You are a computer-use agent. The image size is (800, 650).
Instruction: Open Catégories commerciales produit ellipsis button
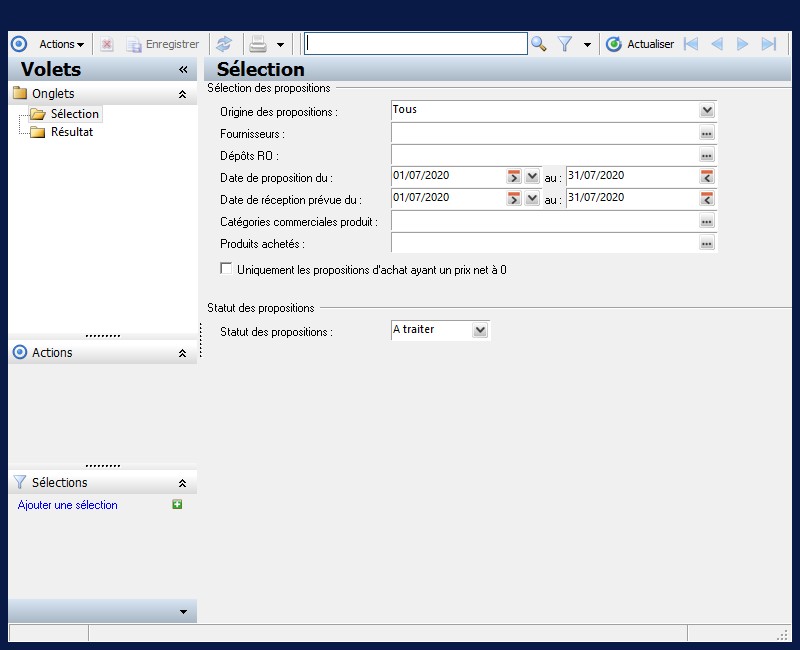(x=707, y=221)
